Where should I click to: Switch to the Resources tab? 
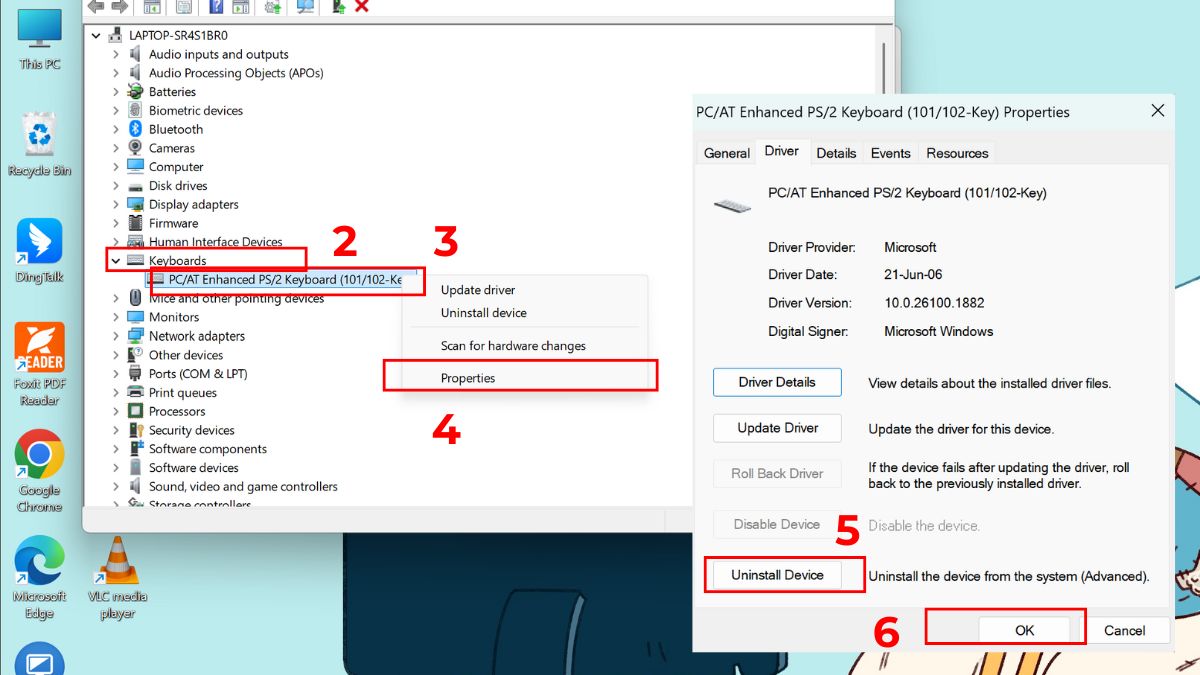pyautogui.click(x=957, y=153)
